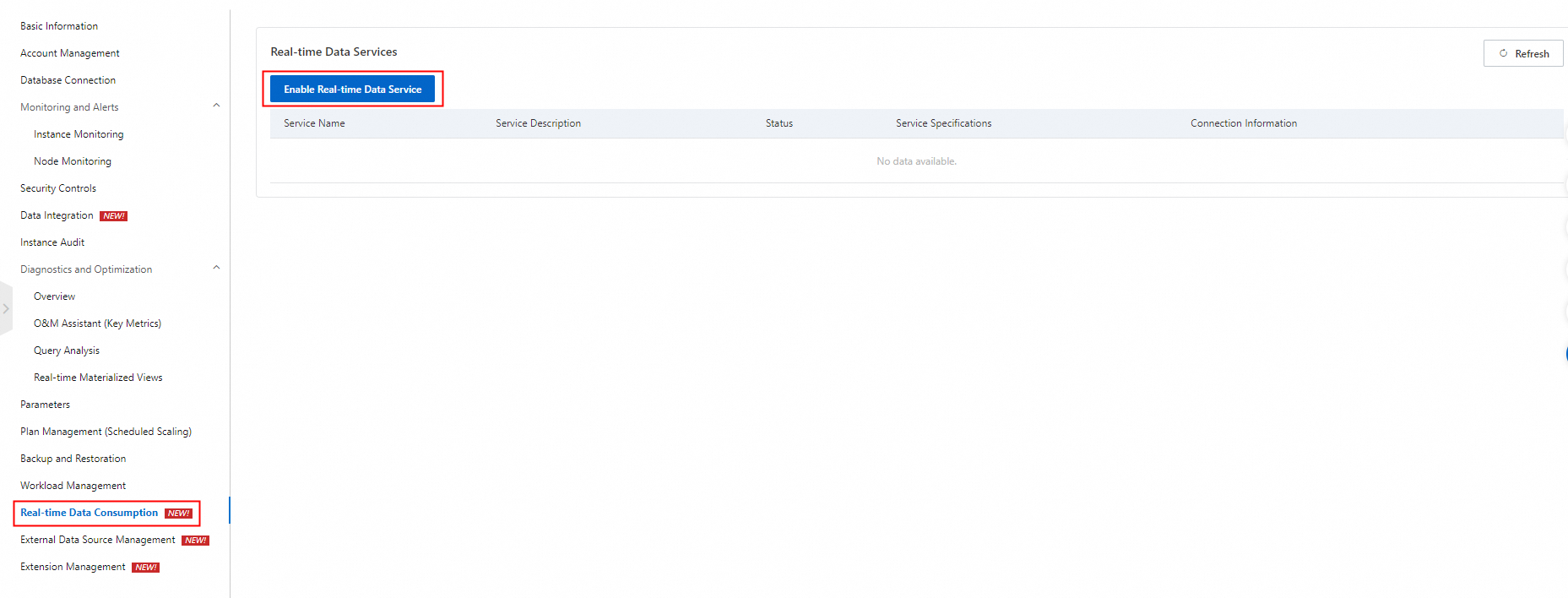Open Parameters page

click(x=45, y=405)
